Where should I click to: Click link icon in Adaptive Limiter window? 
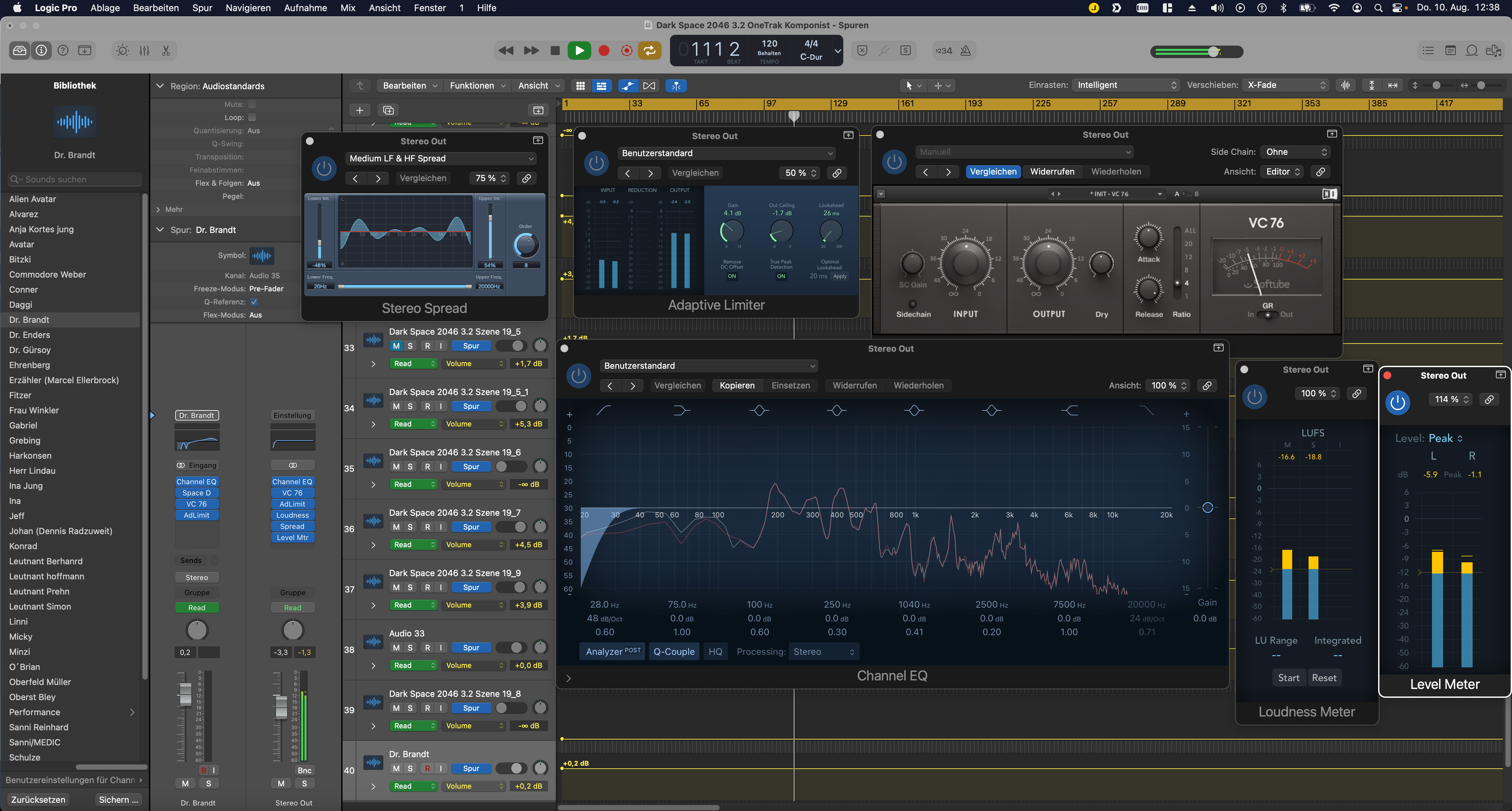pyautogui.click(x=837, y=173)
